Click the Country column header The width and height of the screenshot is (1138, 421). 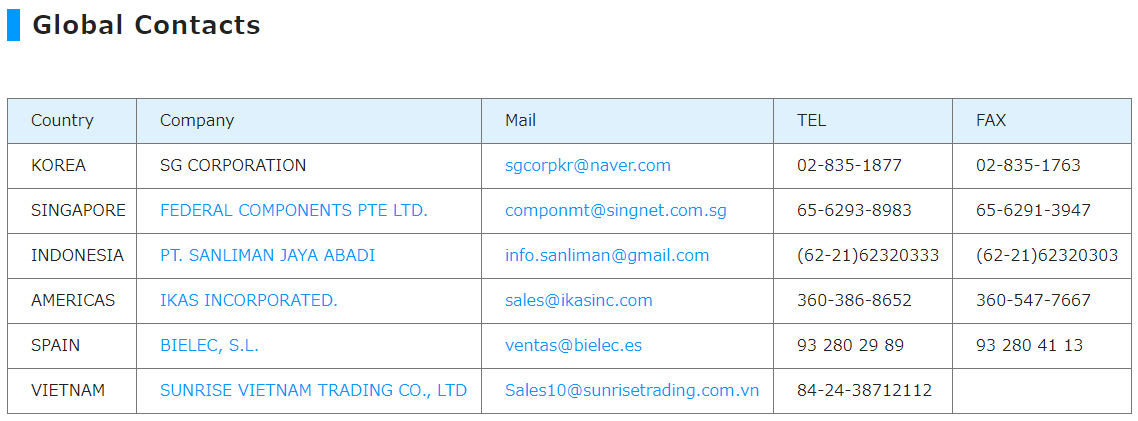coord(62,120)
